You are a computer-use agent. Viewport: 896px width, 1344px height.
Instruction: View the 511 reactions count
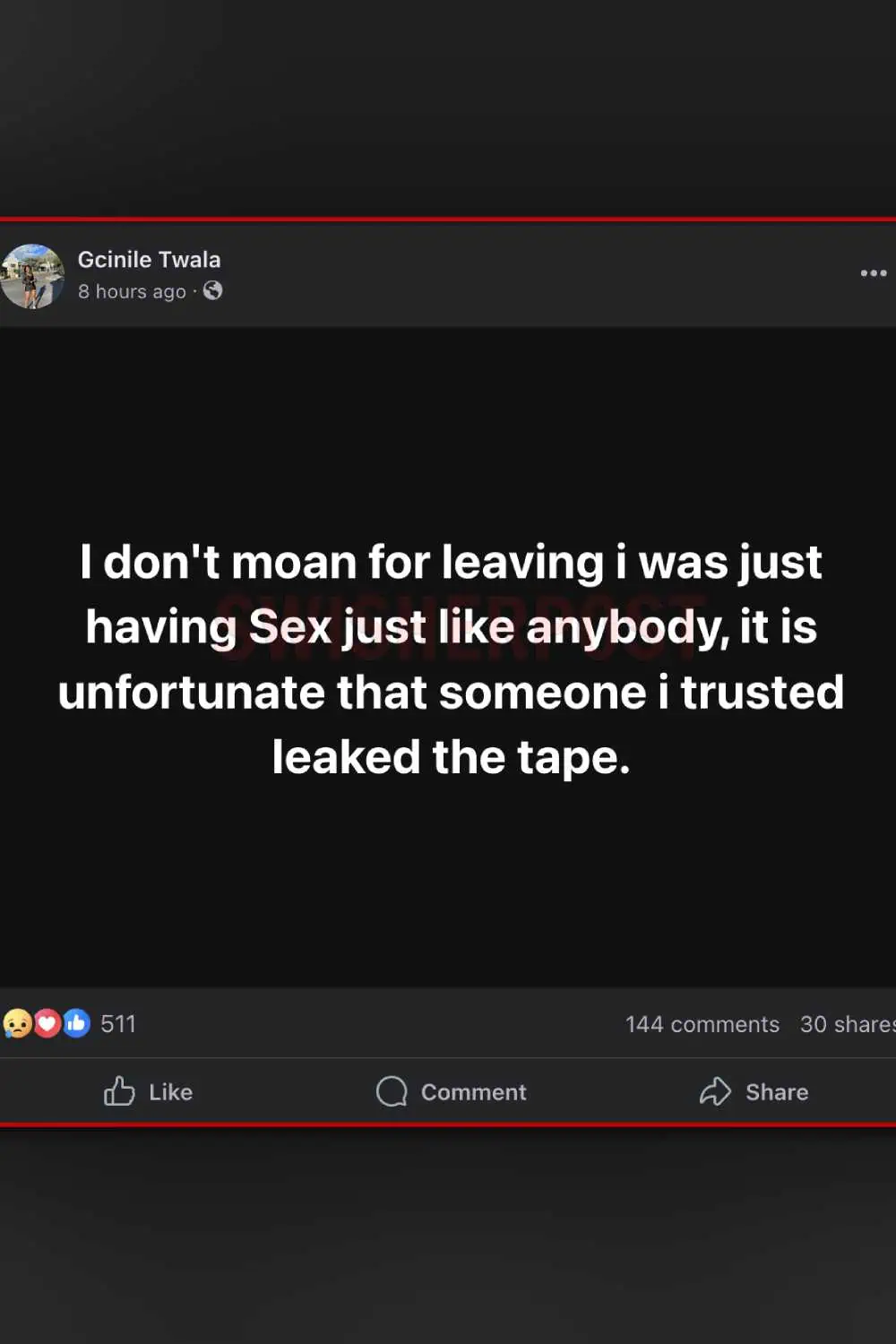pos(118,1024)
